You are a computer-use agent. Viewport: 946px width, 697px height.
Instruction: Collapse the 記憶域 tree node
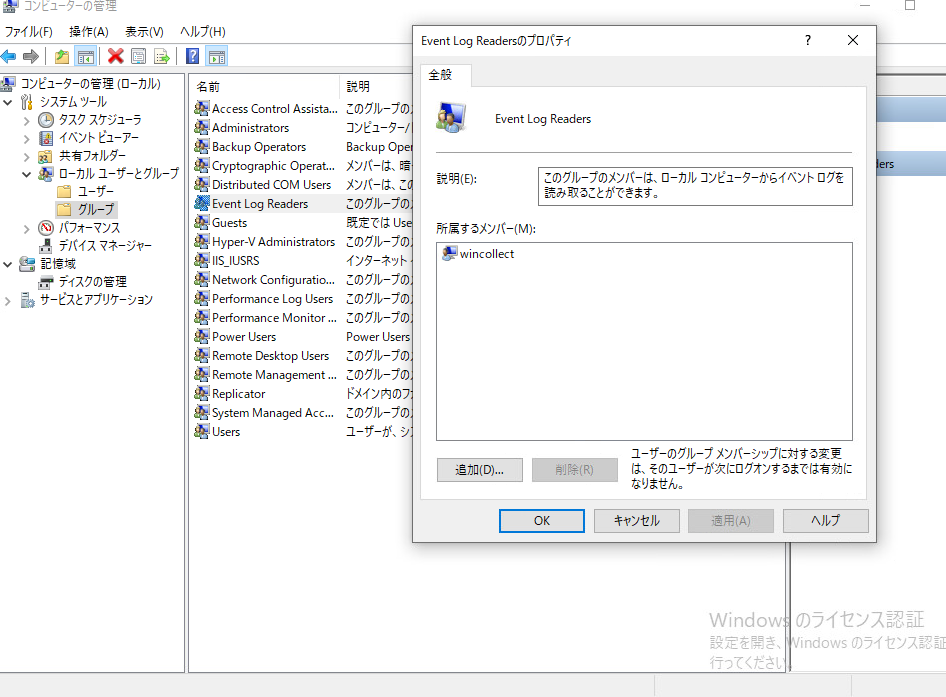pos(8,264)
